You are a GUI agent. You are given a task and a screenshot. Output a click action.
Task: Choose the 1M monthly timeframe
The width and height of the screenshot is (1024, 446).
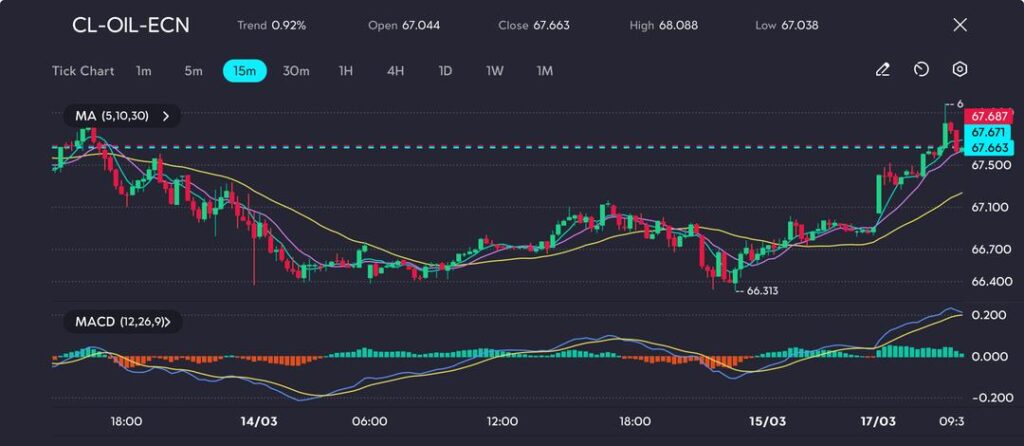544,71
